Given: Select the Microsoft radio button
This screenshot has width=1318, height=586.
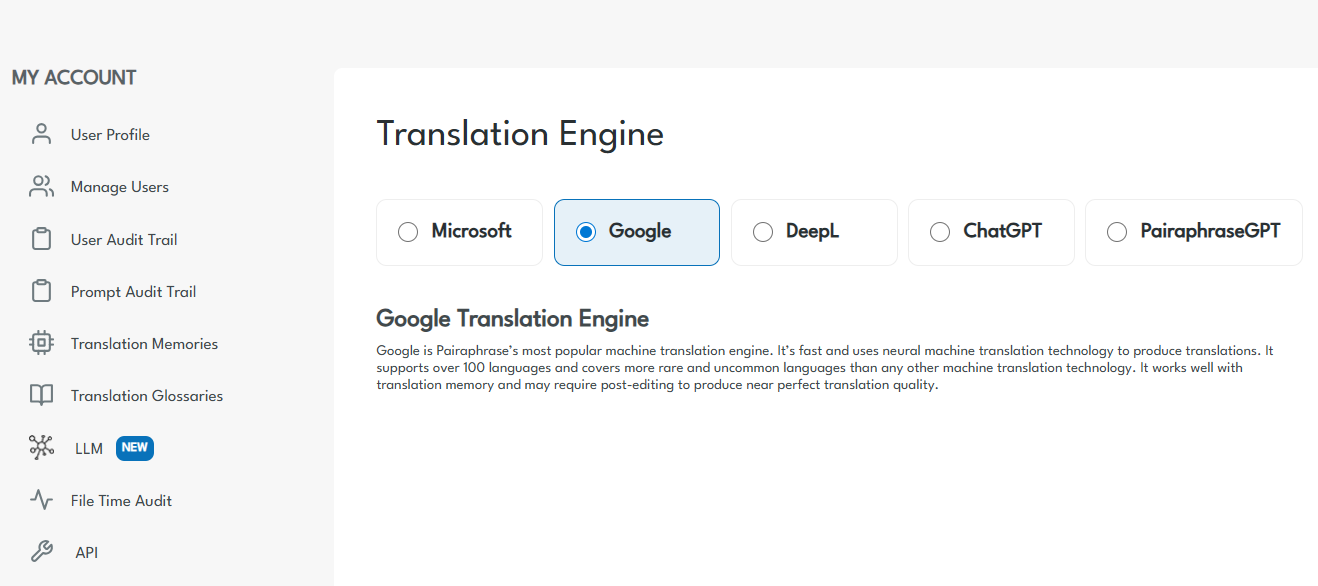Looking at the screenshot, I should coord(408,231).
